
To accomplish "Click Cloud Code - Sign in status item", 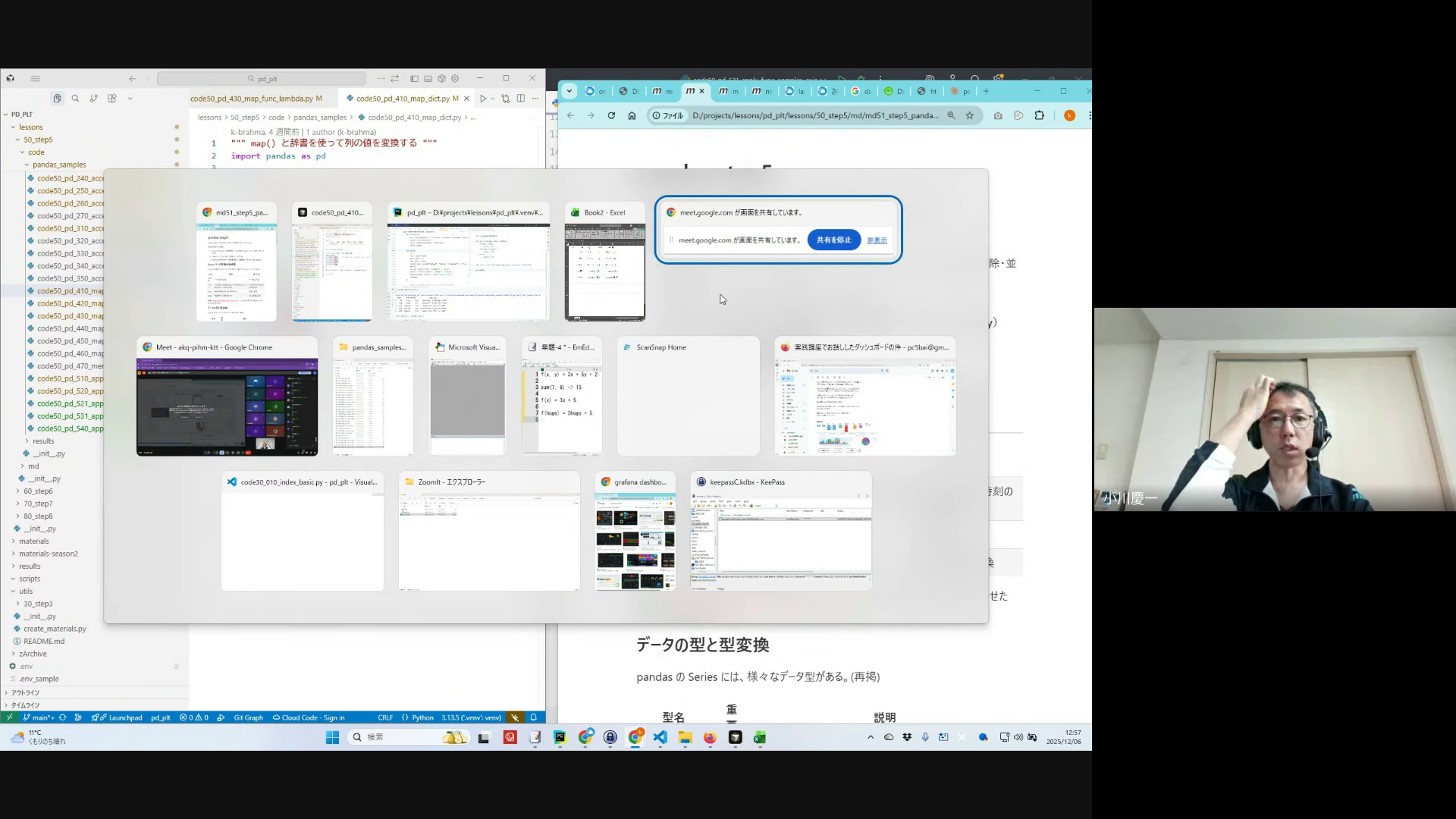I will click(309, 717).
